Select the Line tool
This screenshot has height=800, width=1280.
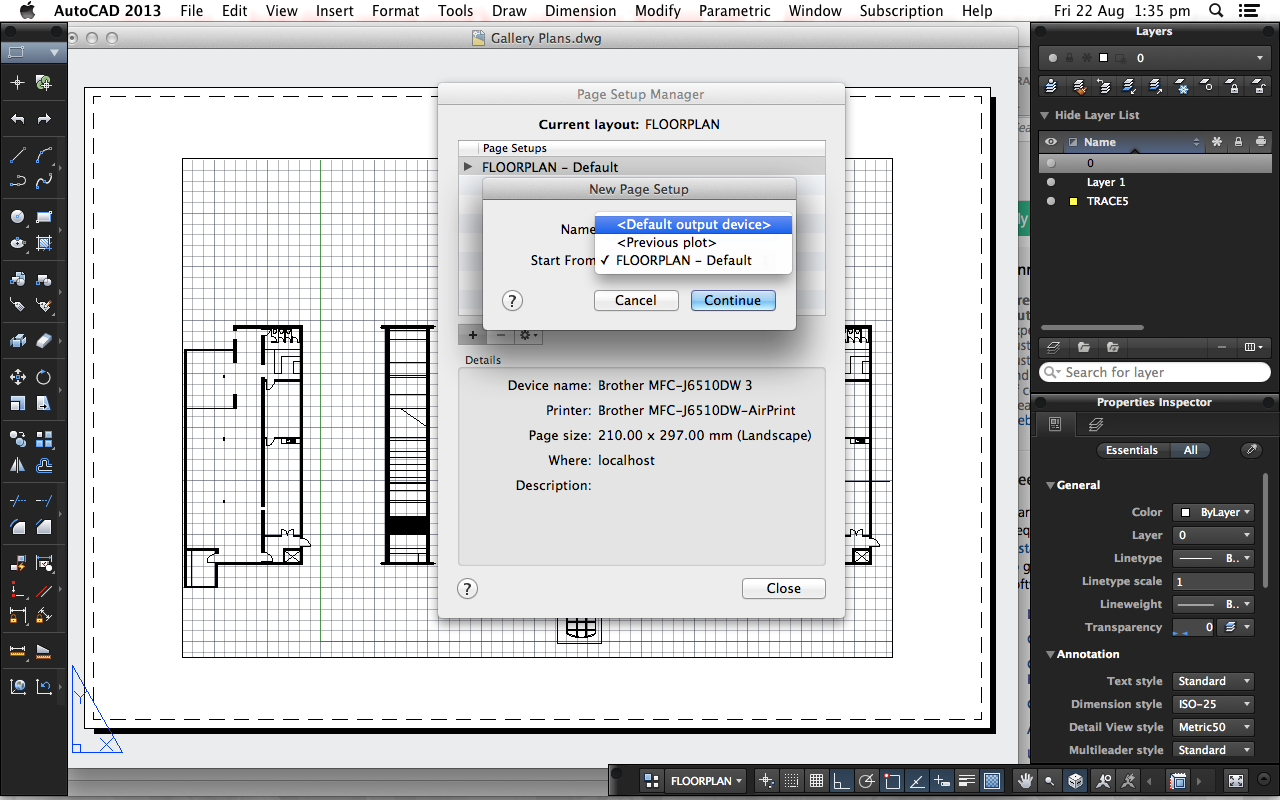(17, 156)
